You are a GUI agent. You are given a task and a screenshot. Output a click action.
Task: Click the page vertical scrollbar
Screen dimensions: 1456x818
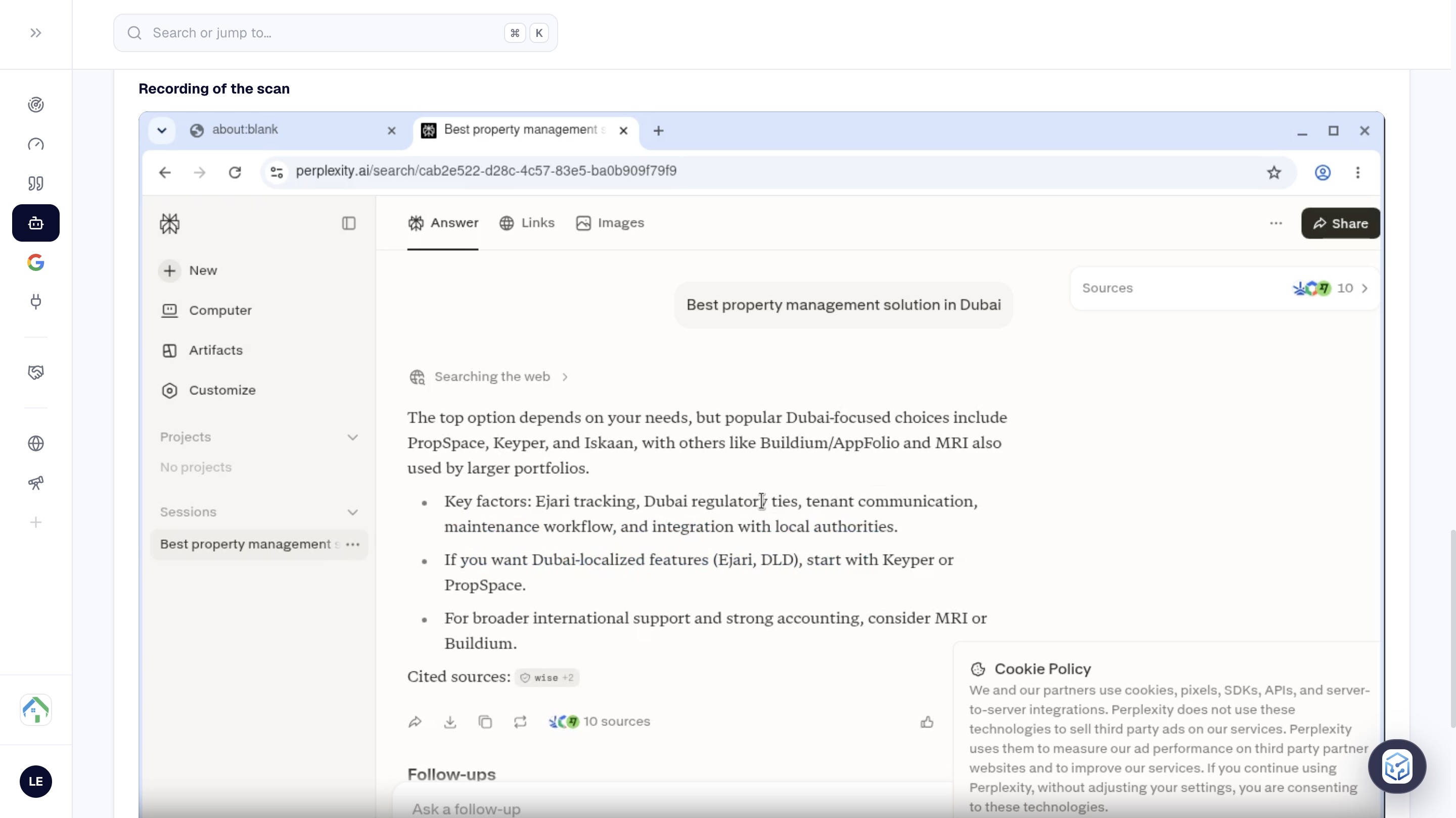pos(1452,627)
